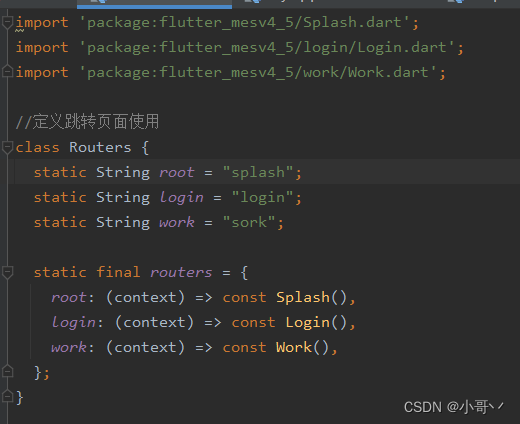Click the routers variable name
This screenshot has height=424, width=520.
pyautogui.click(x=181, y=273)
